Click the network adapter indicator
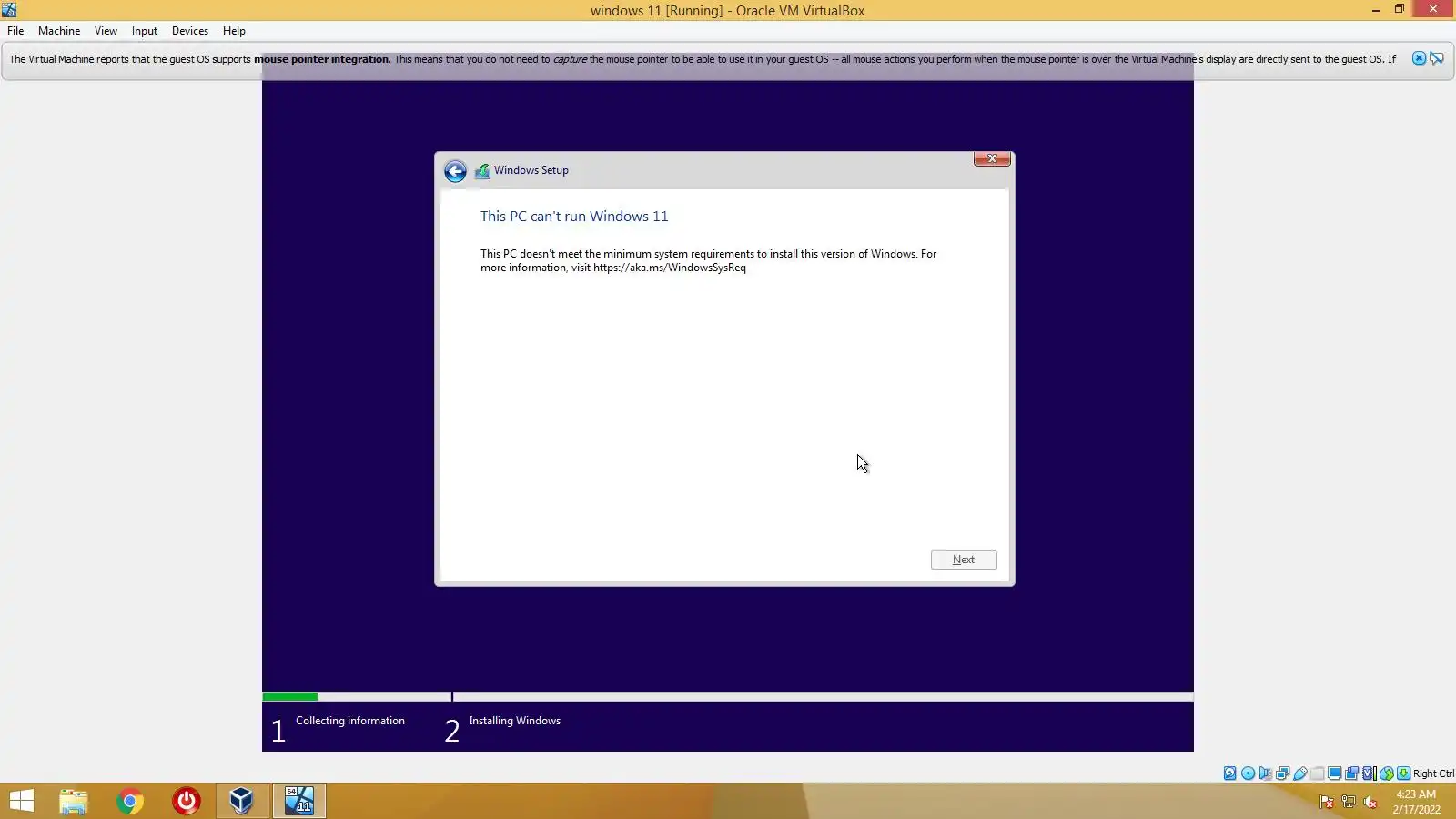The height and width of the screenshot is (819, 1456). coord(1282,773)
